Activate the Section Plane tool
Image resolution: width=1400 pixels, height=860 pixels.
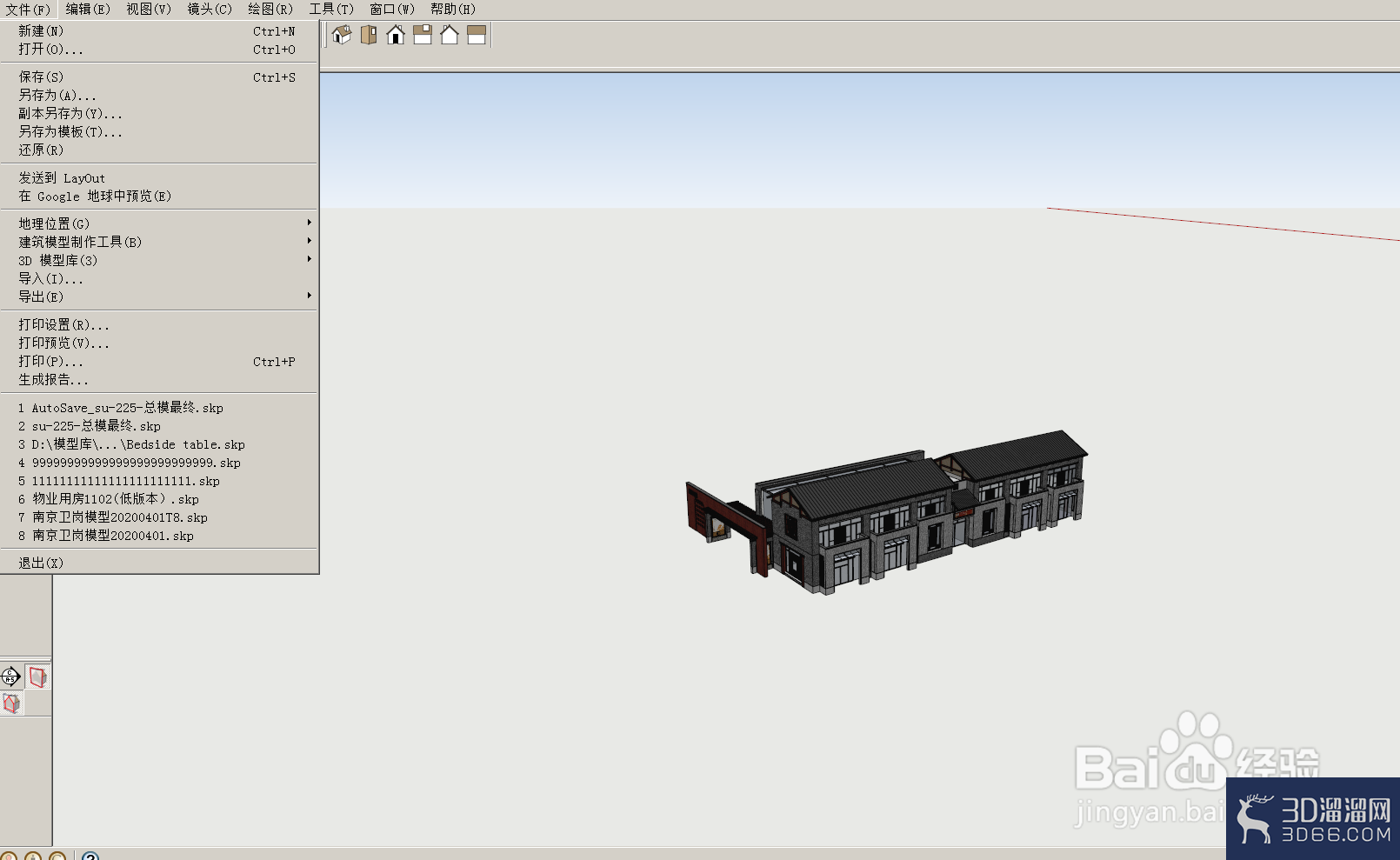[x=10, y=677]
